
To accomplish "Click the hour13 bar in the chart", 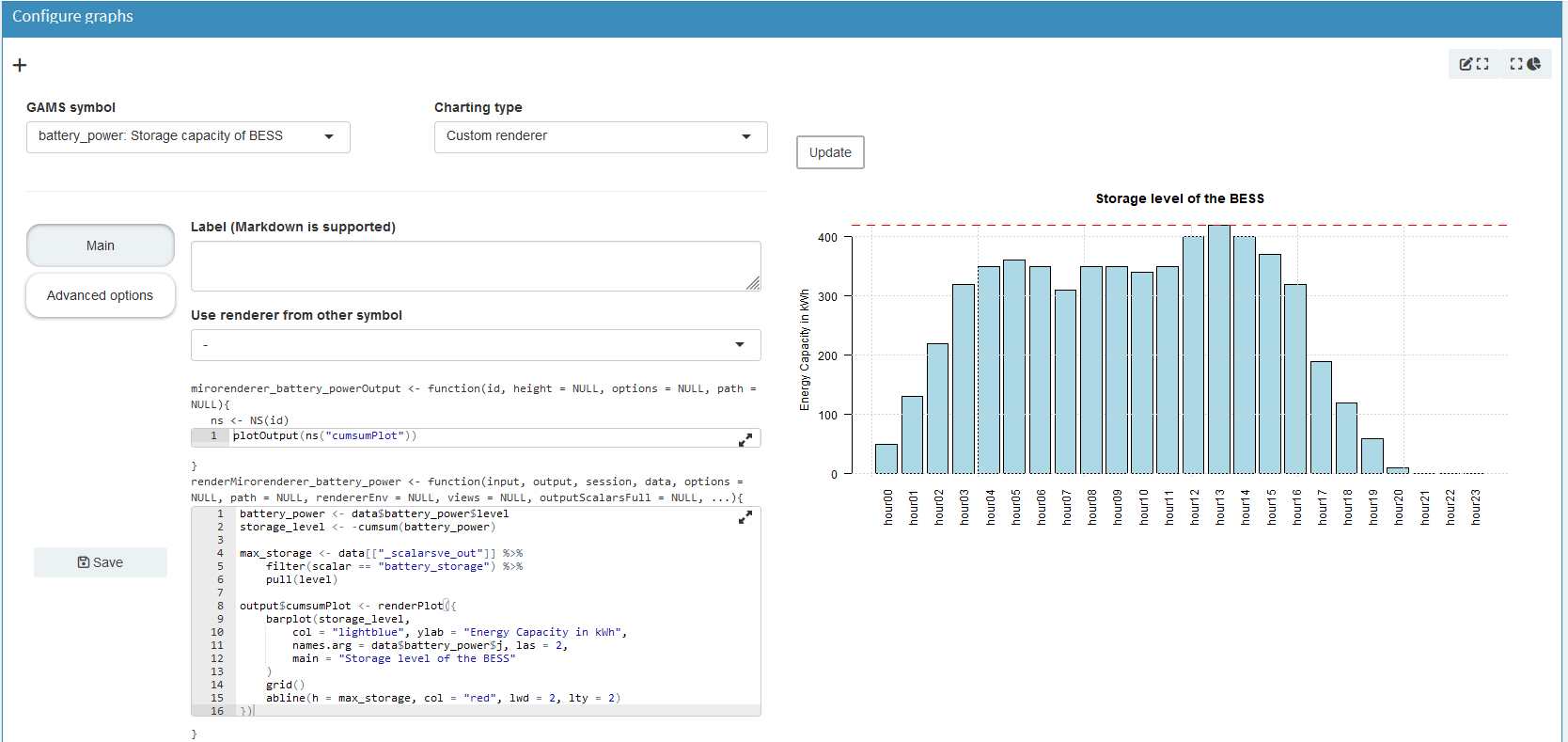I will click(1219, 349).
